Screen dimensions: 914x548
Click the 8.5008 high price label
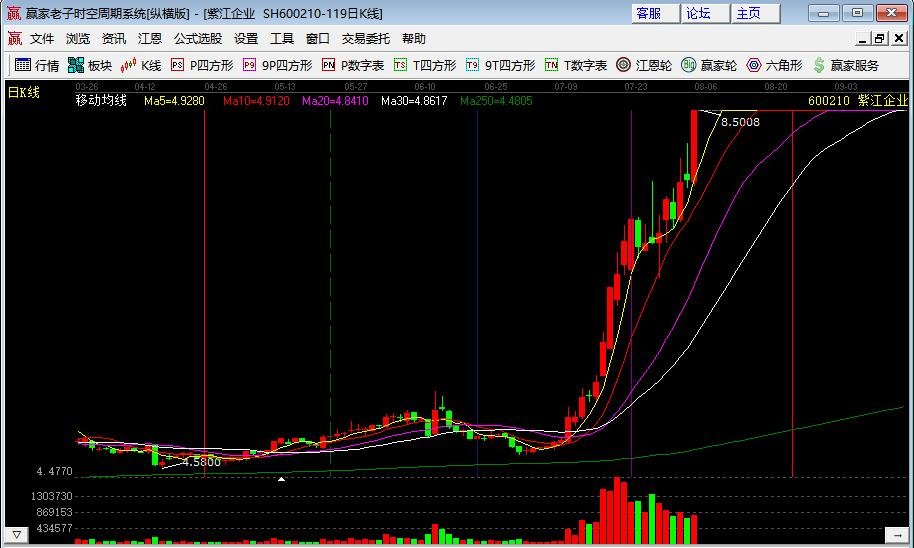(x=740, y=122)
